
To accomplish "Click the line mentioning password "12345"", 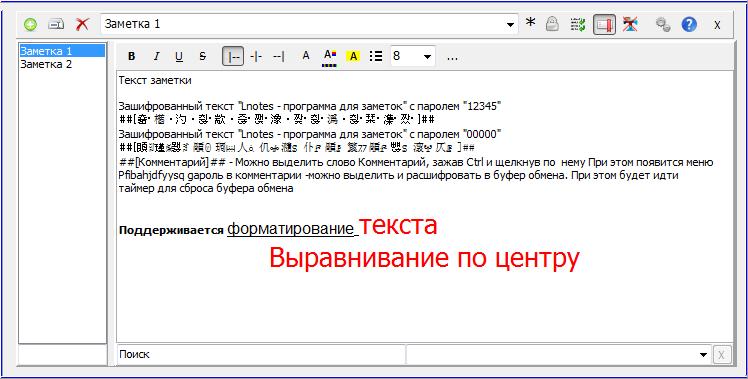I will pyautogui.click(x=310, y=106).
